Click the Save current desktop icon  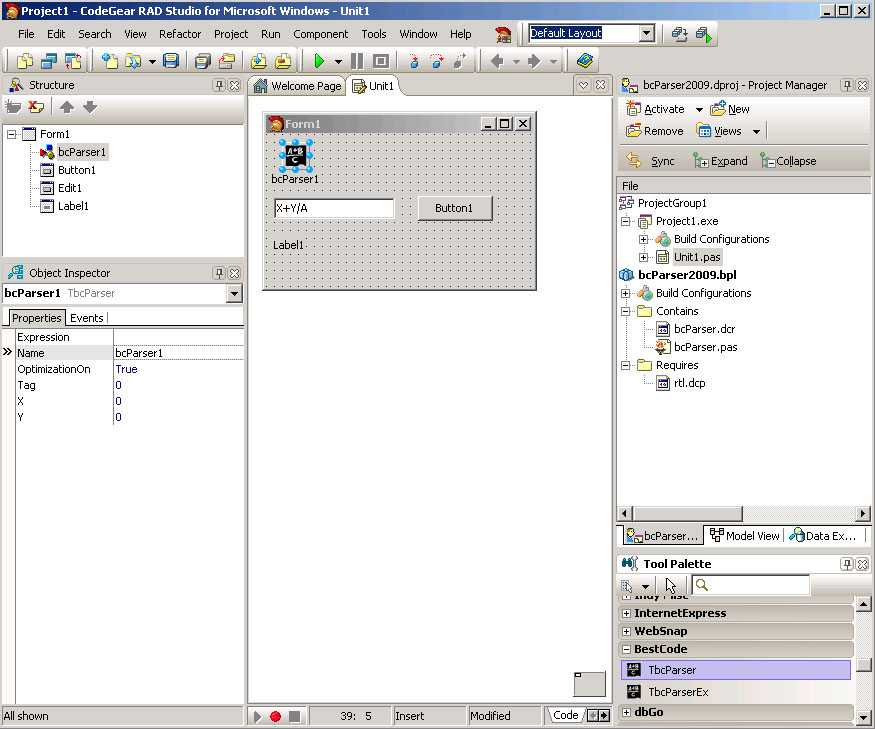tap(679, 34)
